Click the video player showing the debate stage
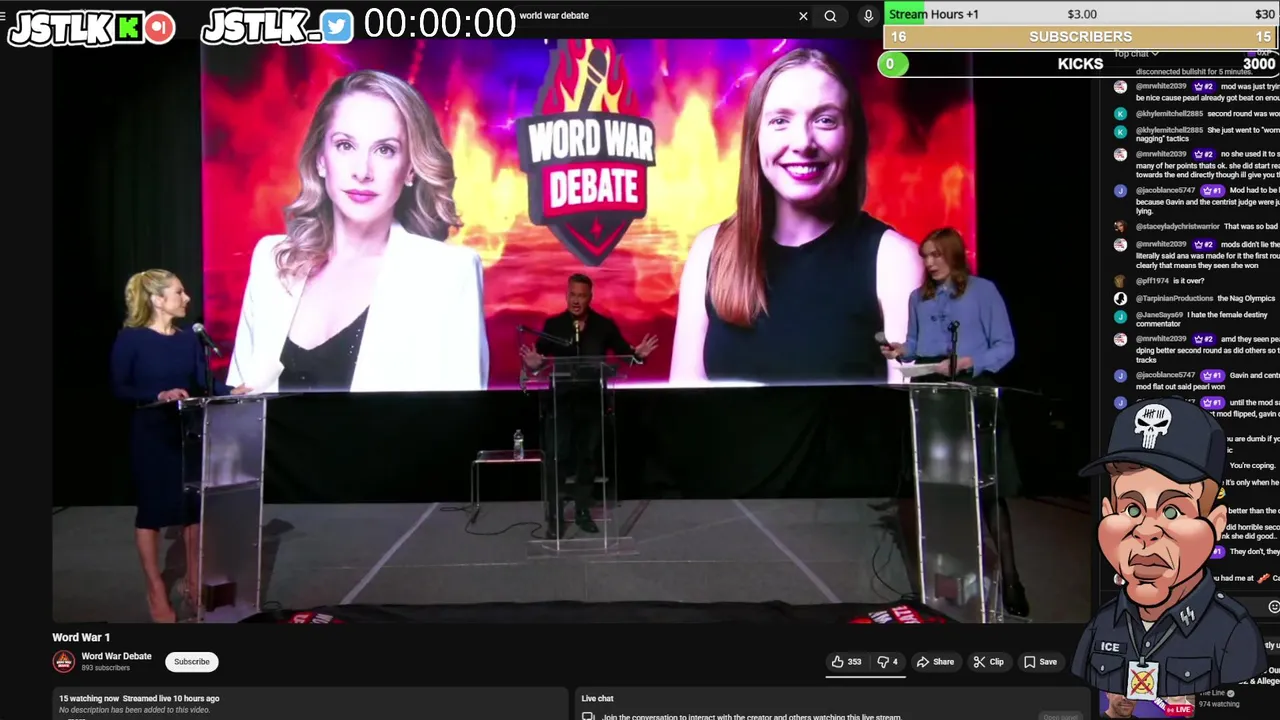Image resolution: width=1280 pixels, height=720 pixels. pyautogui.click(x=572, y=330)
